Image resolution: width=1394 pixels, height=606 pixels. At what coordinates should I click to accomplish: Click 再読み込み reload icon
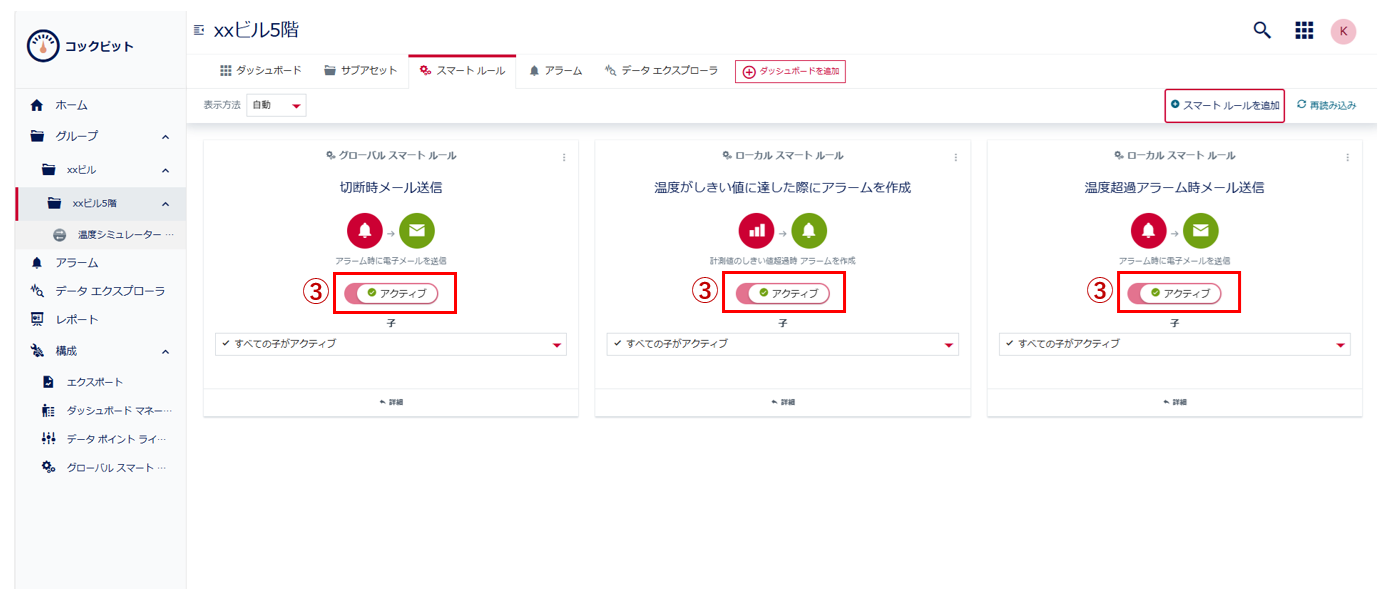click(1301, 105)
